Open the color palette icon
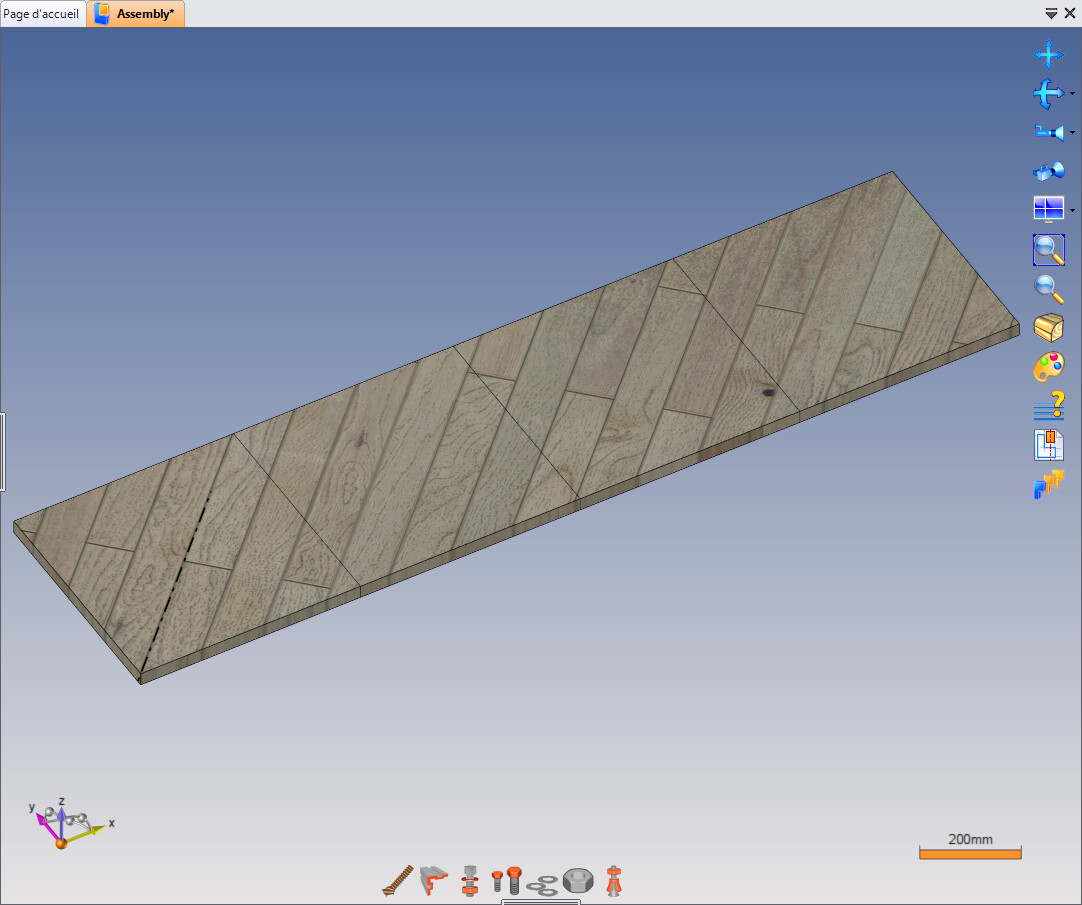Image resolution: width=1082 pixels, height=905 pixels. pyautogui.click(x=1048, y=367)
